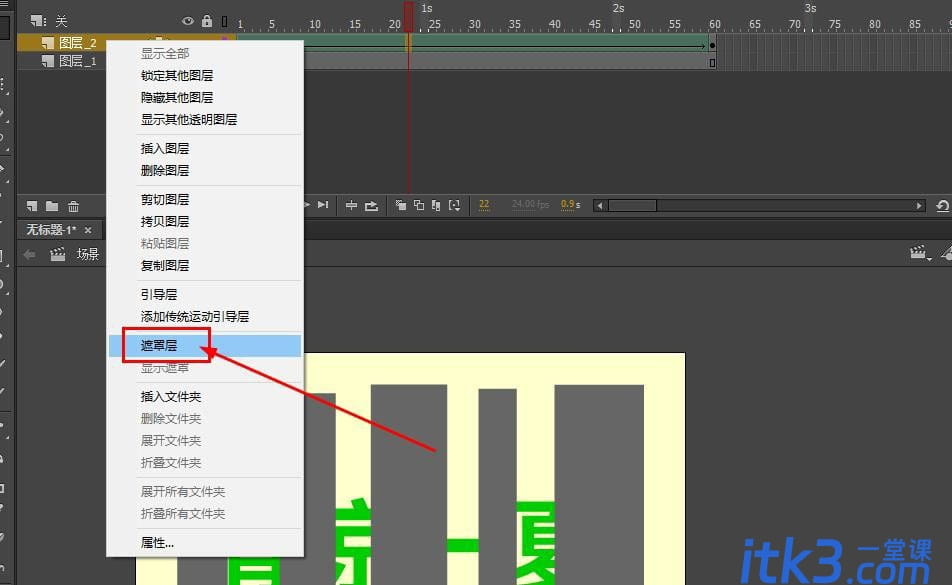Click the edit multiple frames icon
Screen dimensions: 952x585
tap(436, 206)
